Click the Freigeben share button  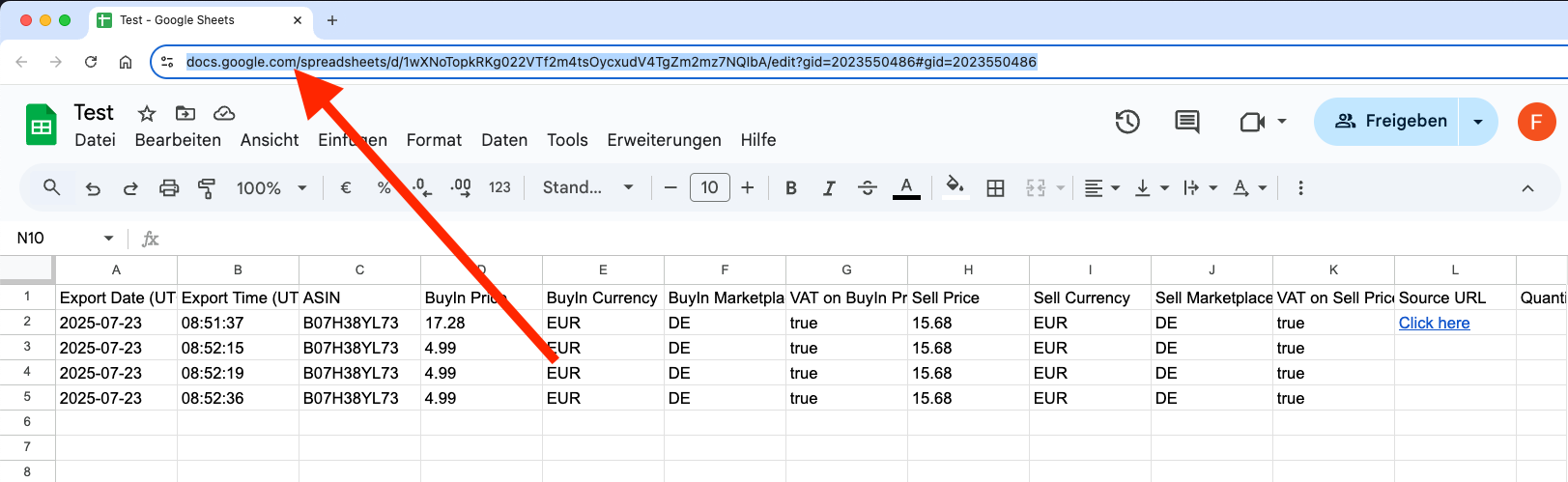[1387, 122]
